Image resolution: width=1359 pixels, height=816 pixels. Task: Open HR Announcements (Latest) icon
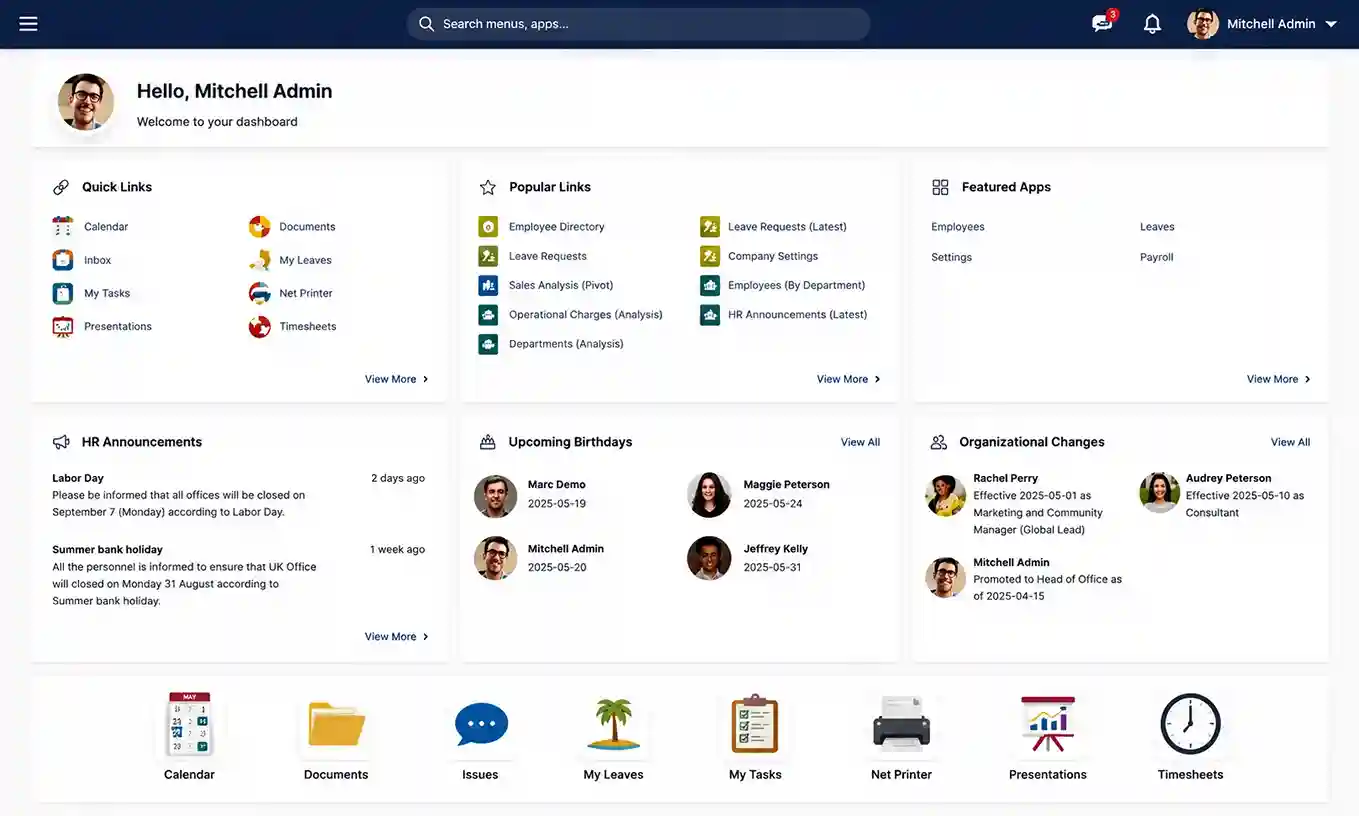pos(710,314)
